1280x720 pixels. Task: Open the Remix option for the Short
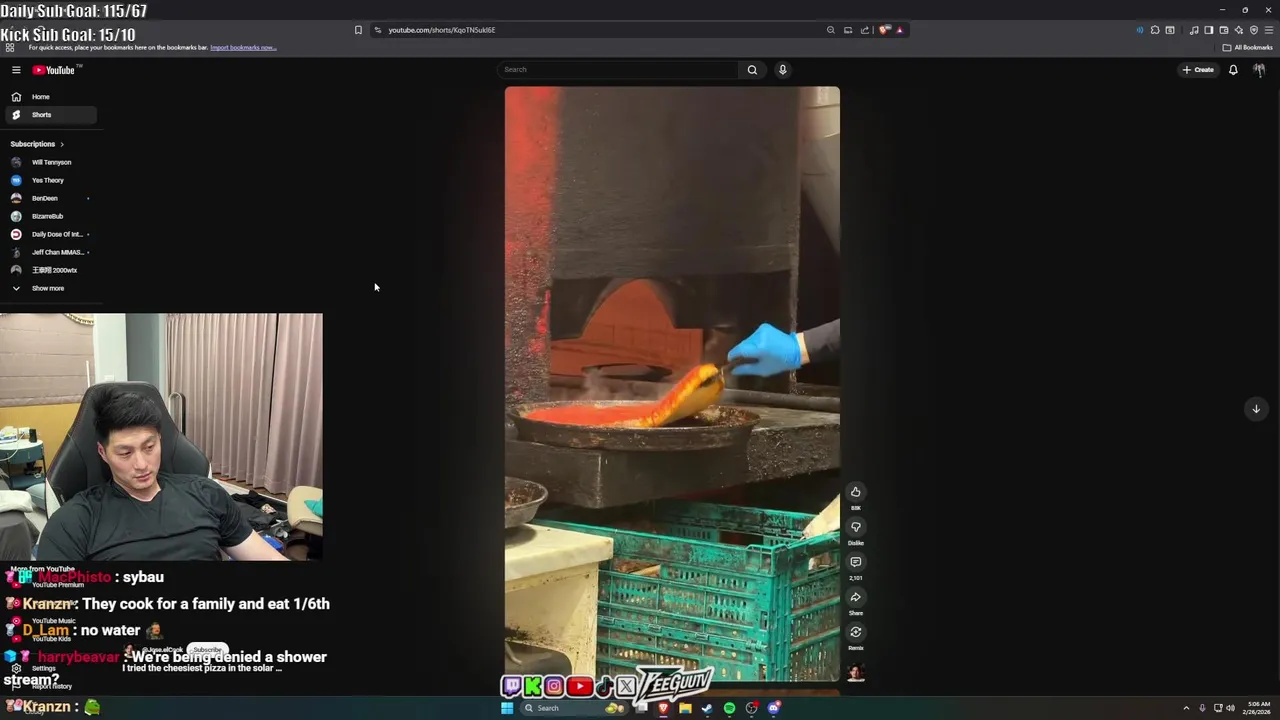[x=855, y=632]
